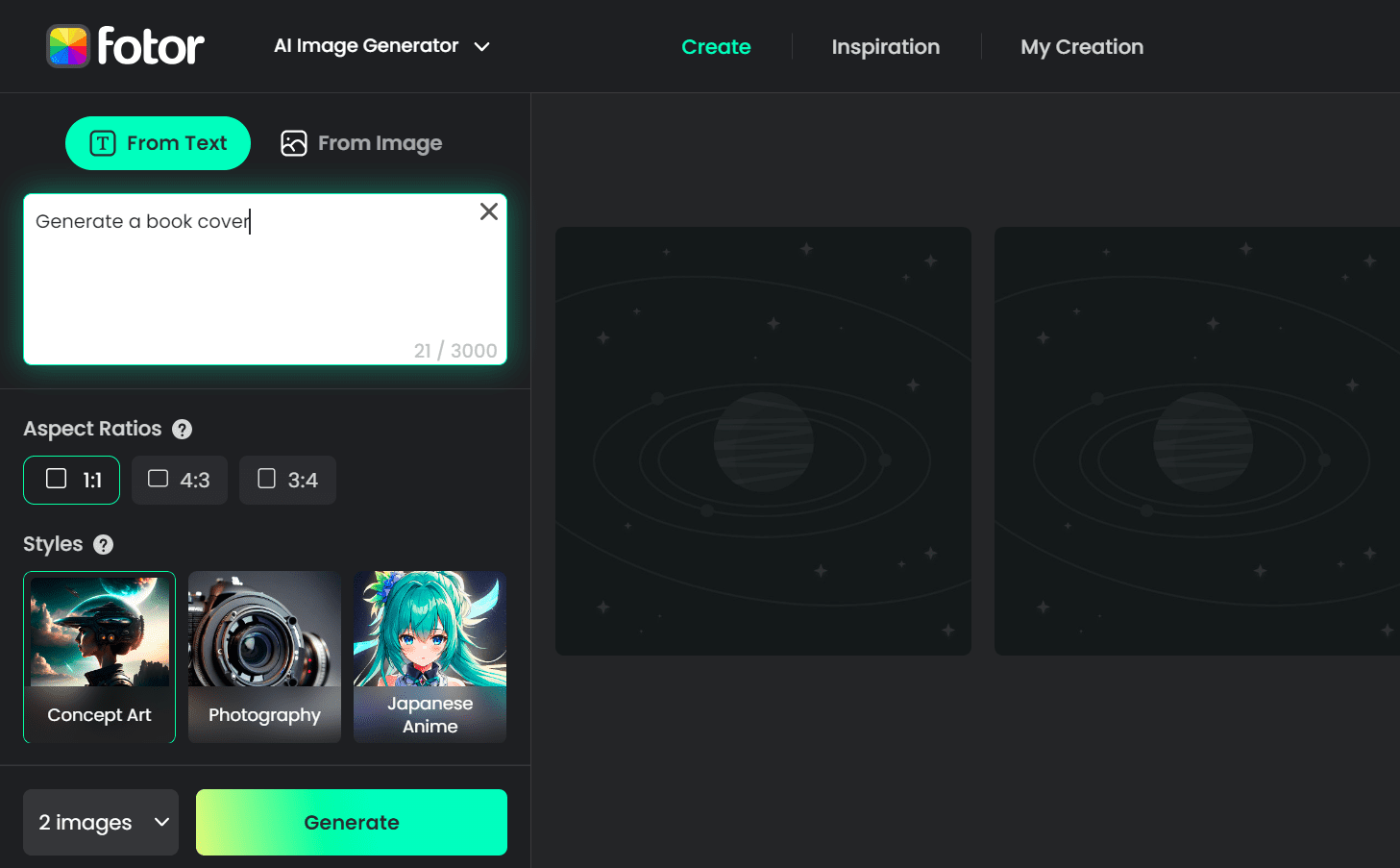Open the Aspect Ratios help question mark
This screenshot has width=1400, height=868.
[x=182, y=430]
